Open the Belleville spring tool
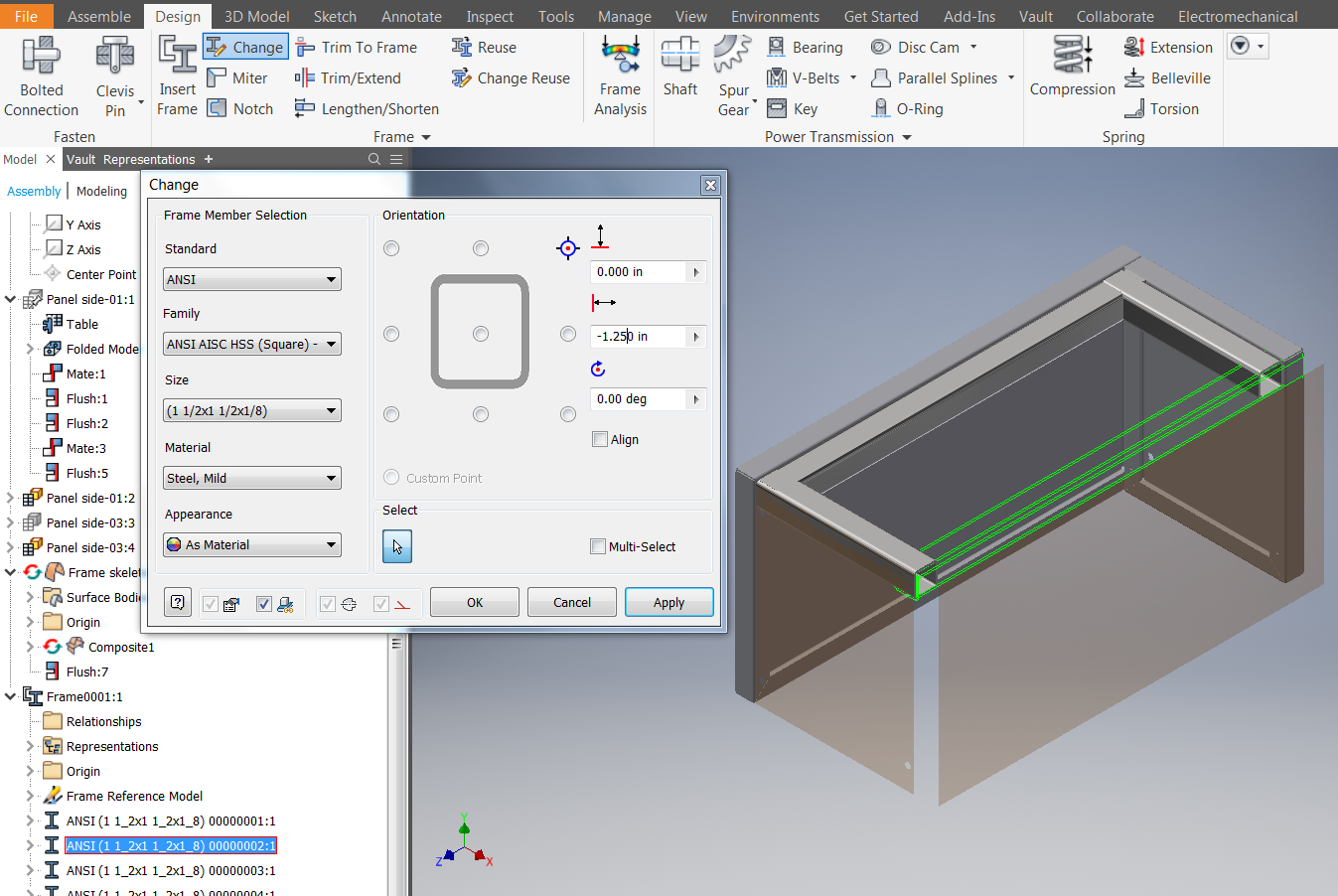The image size is (1338, 896). (1180, 77)
